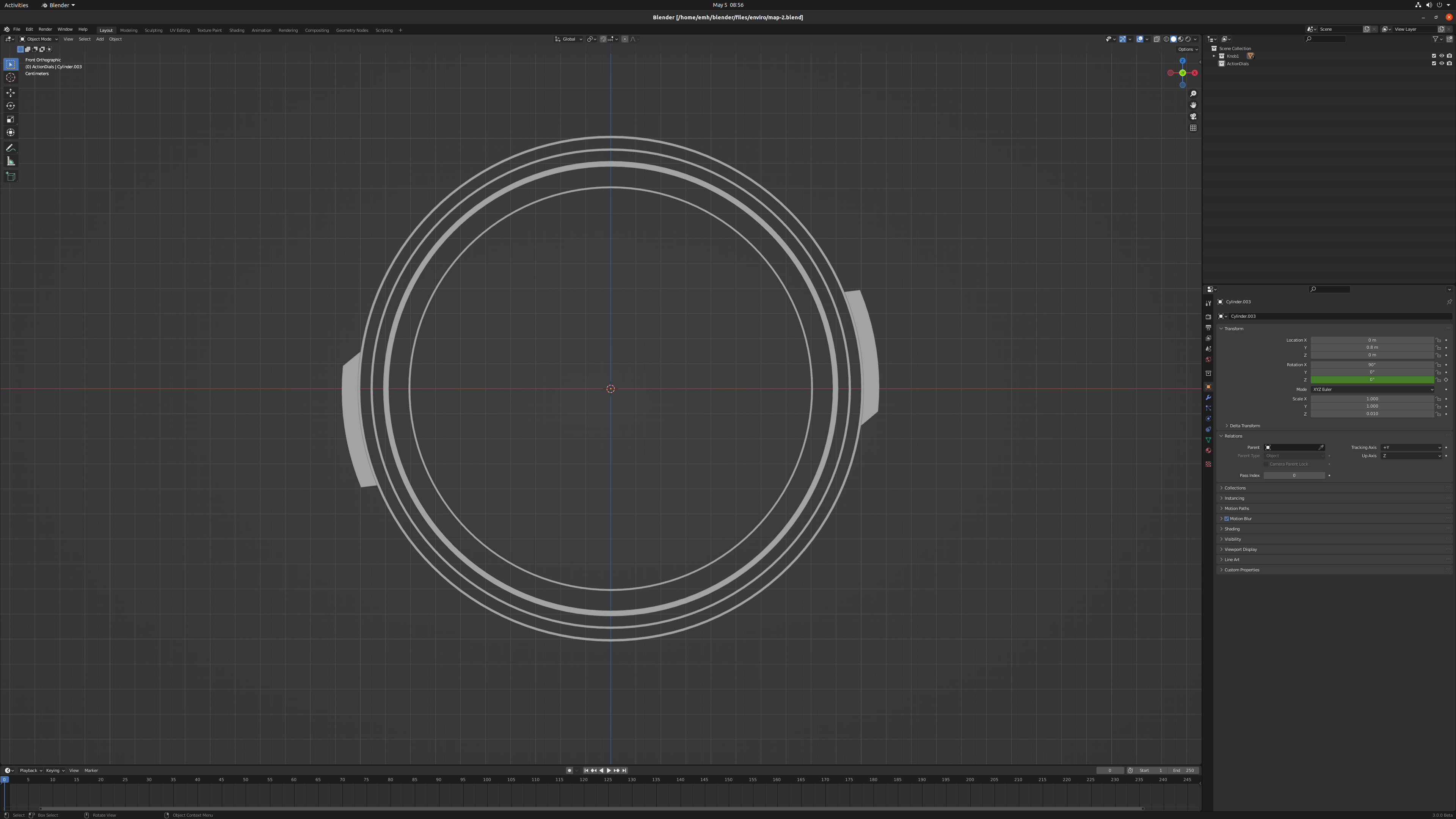
Task: Open the Scene properties tab
Action: tap(1208, 349)
